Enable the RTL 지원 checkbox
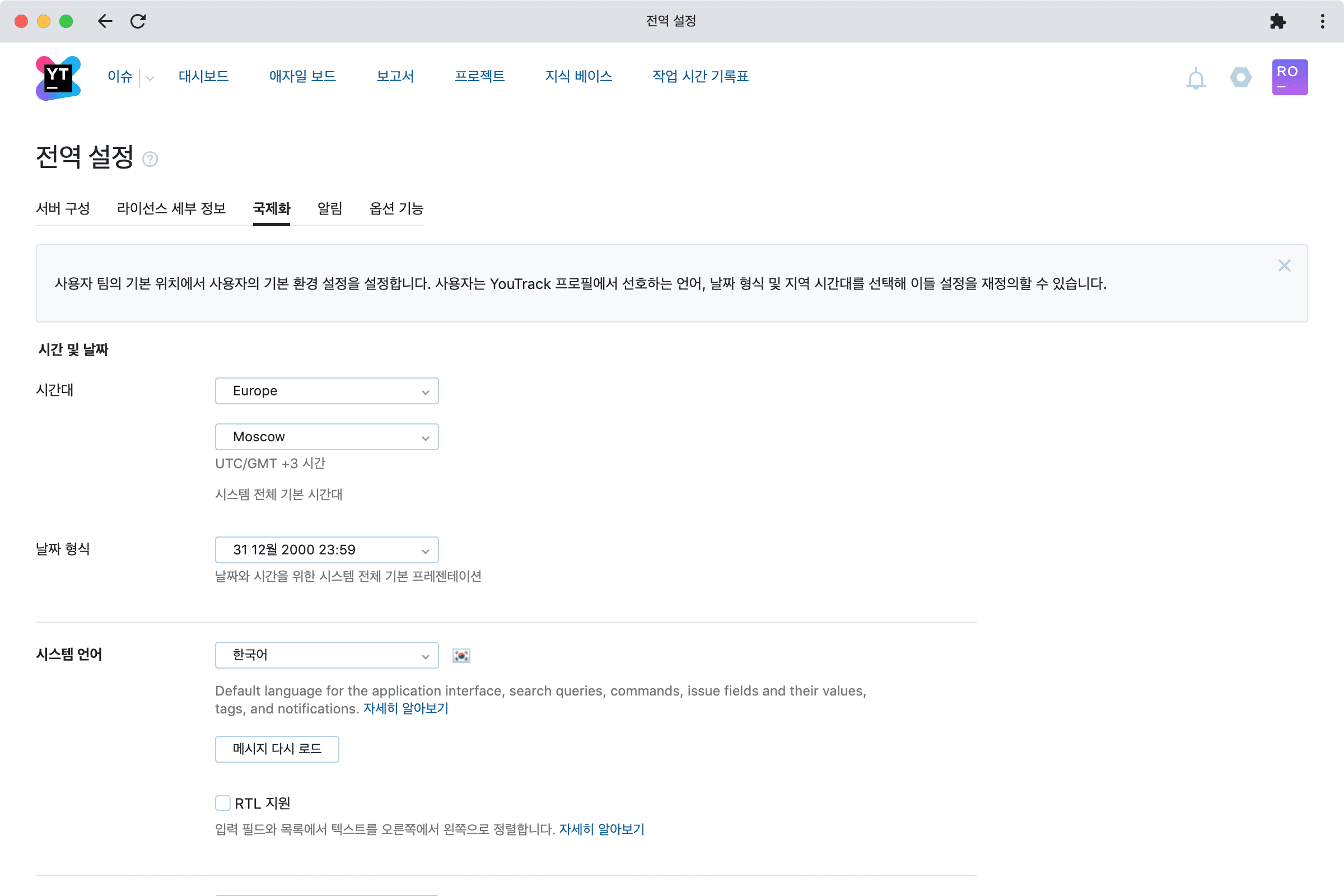 point(223,803)
